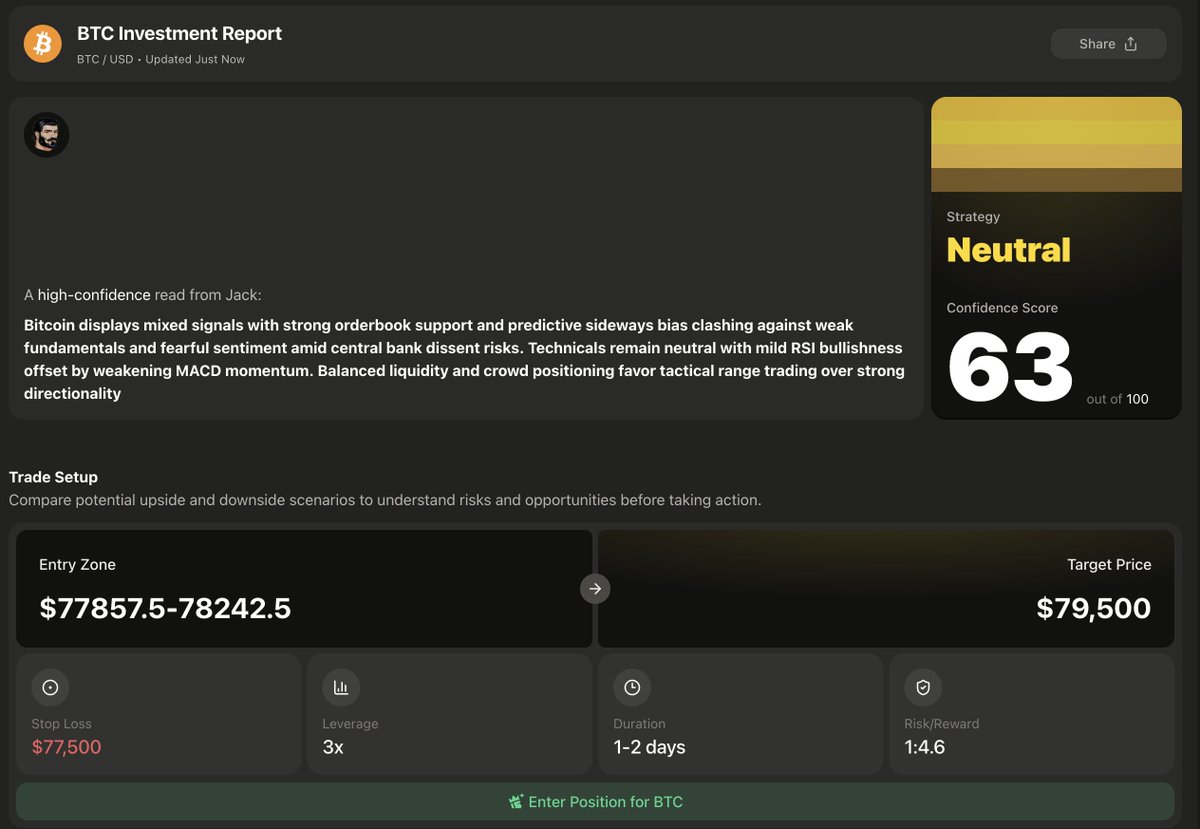The image size is (1200, 829).
Task: Click the orange Bitcoin logo icon
Action: (43, 43)
